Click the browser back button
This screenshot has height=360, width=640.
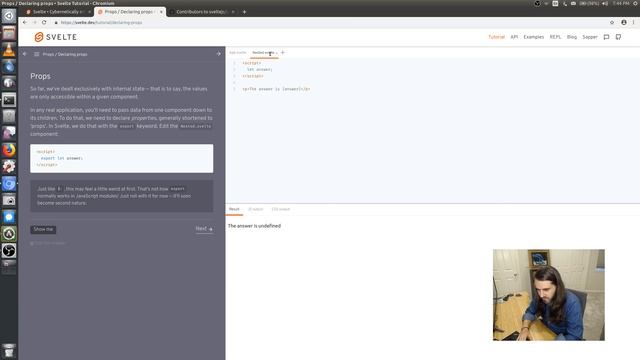[25, 22]
